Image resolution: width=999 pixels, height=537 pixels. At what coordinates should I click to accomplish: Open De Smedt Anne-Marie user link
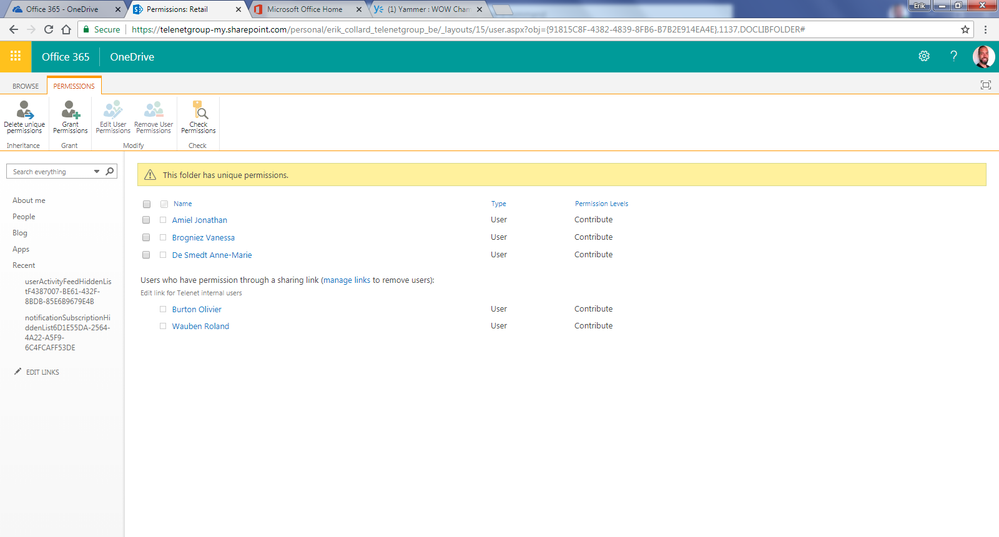click(212, 255)
